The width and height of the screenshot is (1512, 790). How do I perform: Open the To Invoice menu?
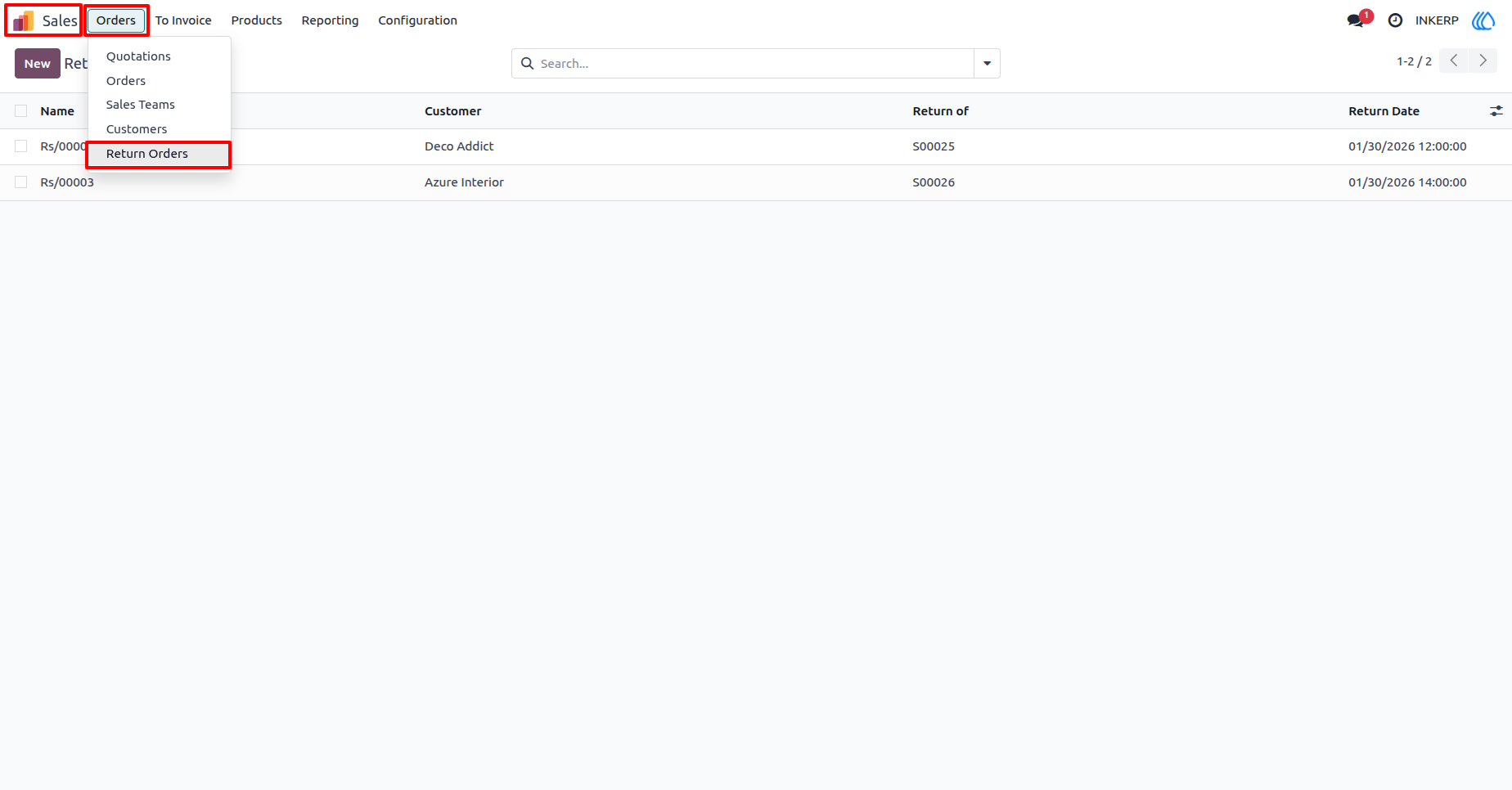pyautogui.click(x=183, y=20)
